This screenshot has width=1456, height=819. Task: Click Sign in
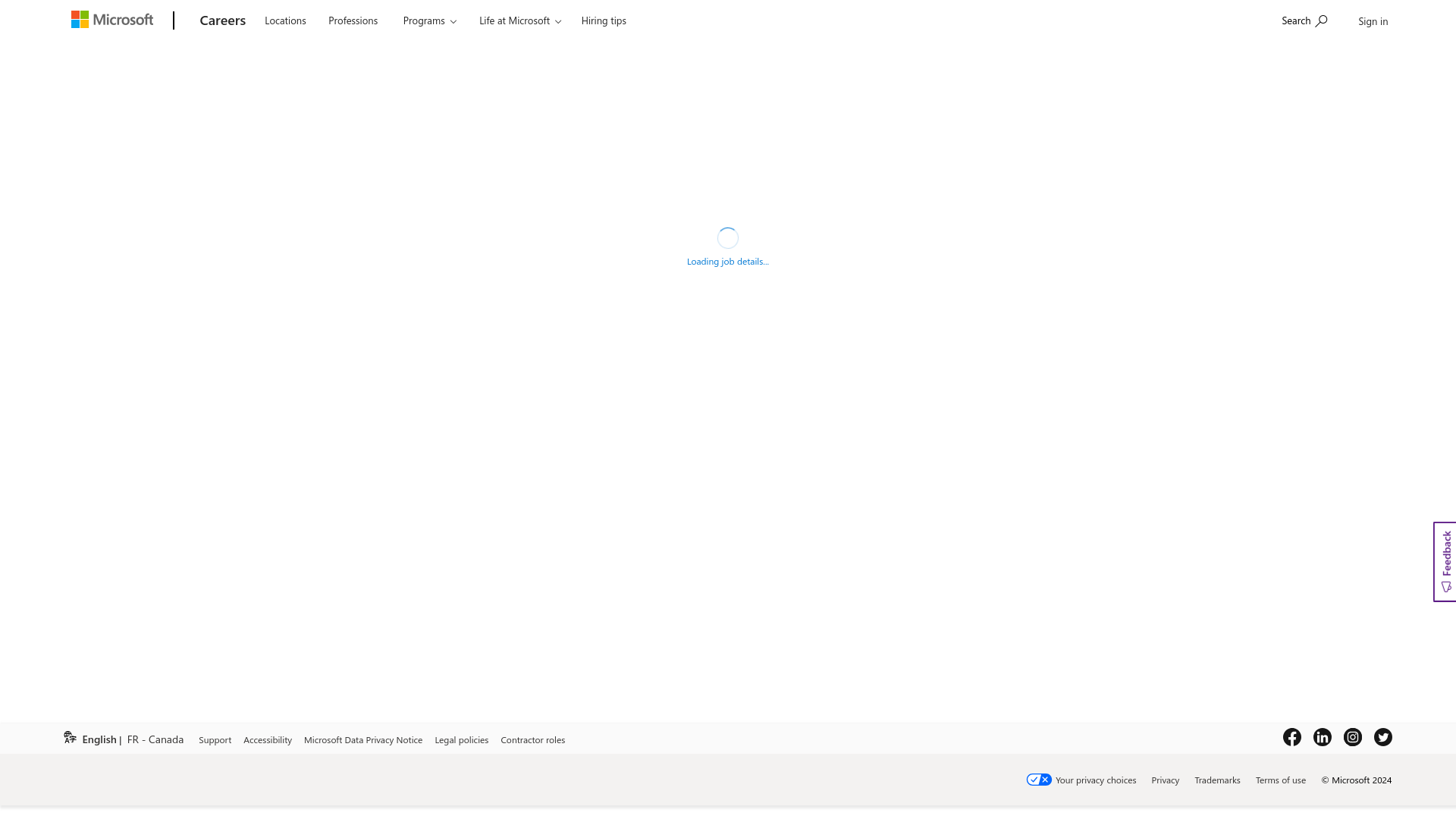tap(1373, 21)
